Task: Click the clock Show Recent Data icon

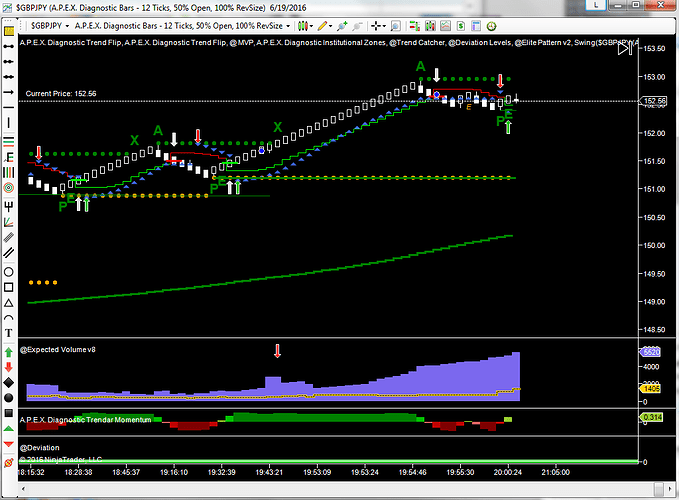Action: 491,26
